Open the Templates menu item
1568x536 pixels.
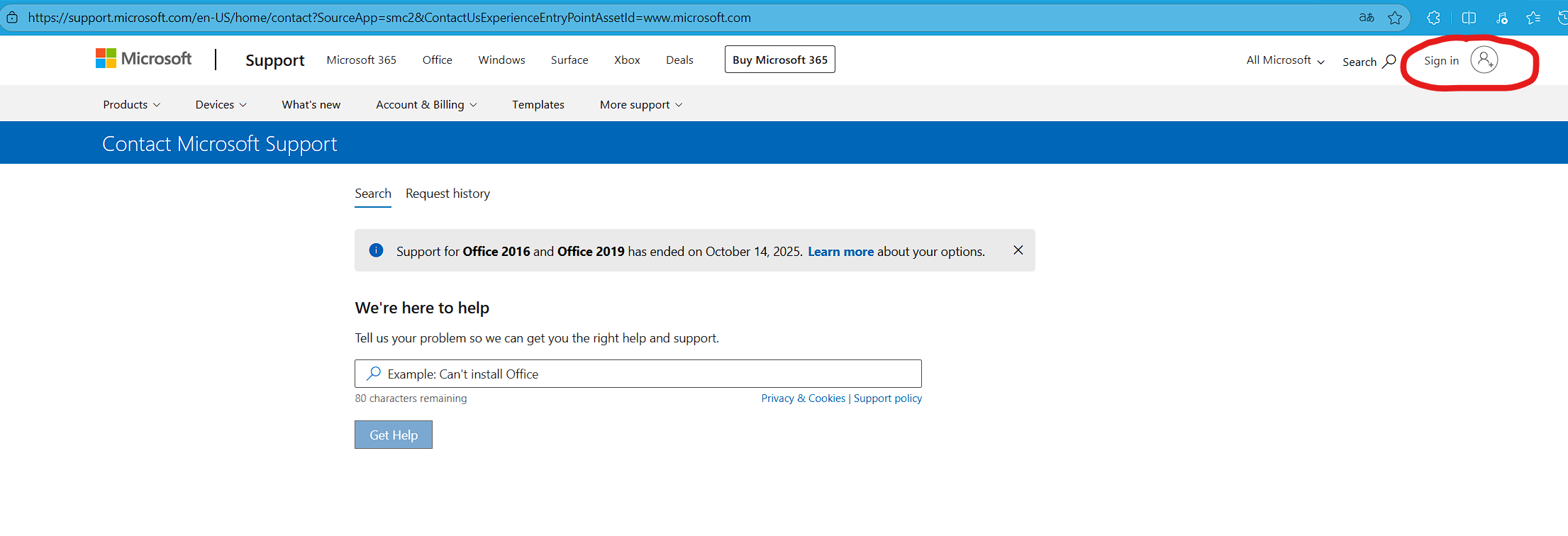point(538,105)
